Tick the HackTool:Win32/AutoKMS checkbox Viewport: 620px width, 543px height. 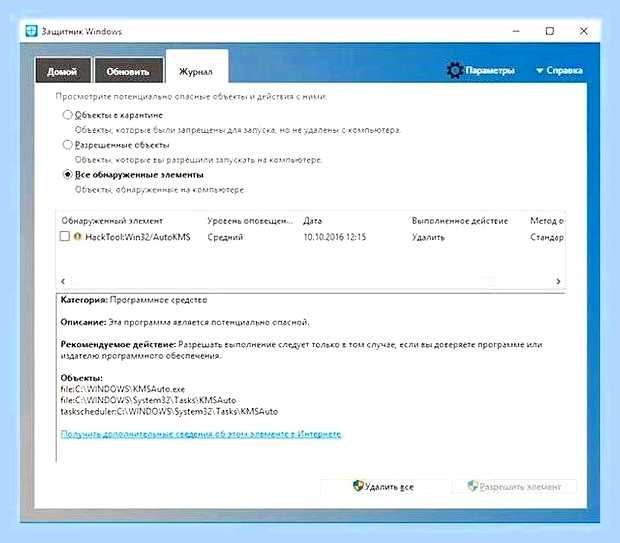(64, 236)
